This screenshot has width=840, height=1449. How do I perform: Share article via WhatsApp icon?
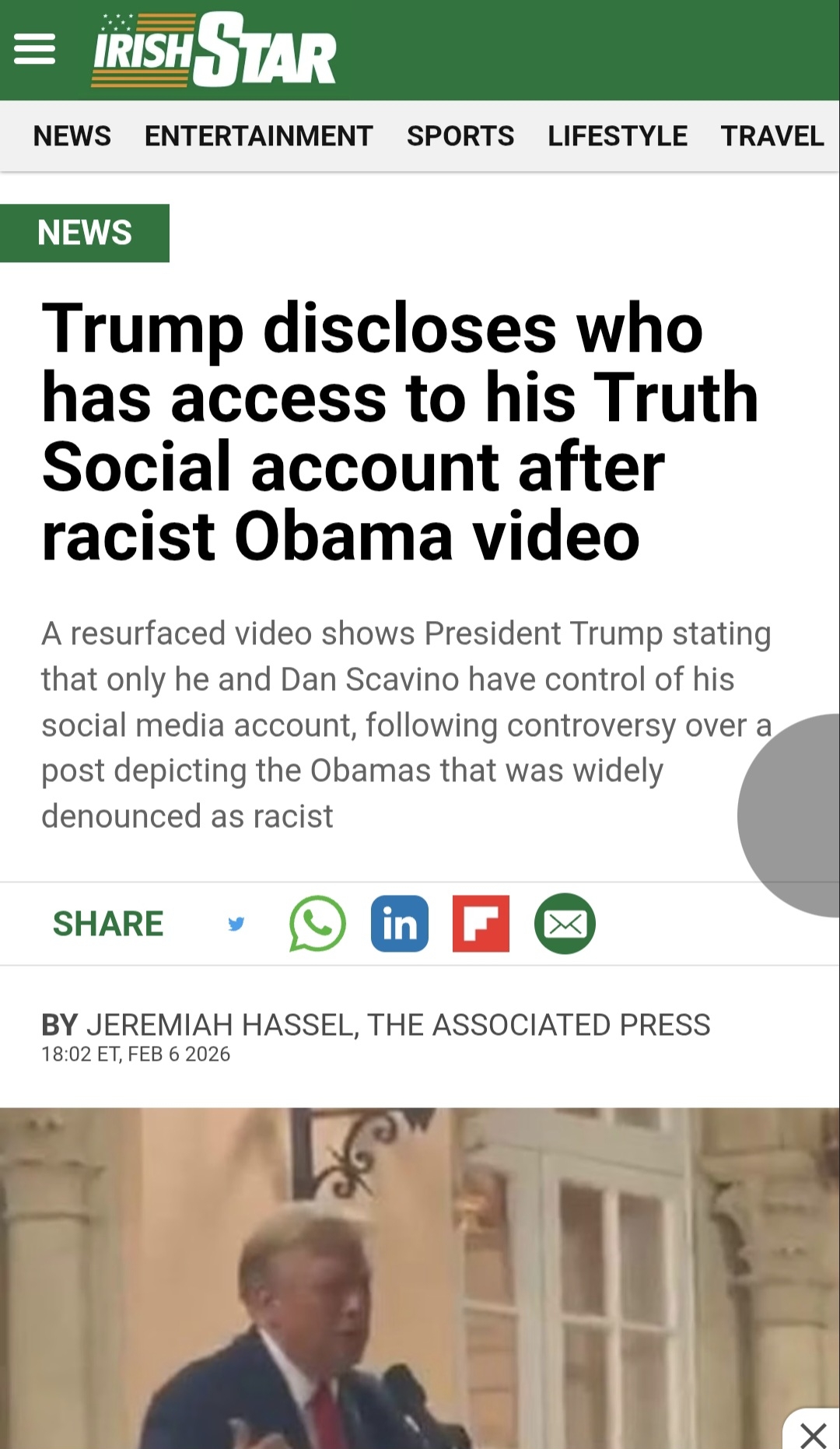[x=317, y=924]
